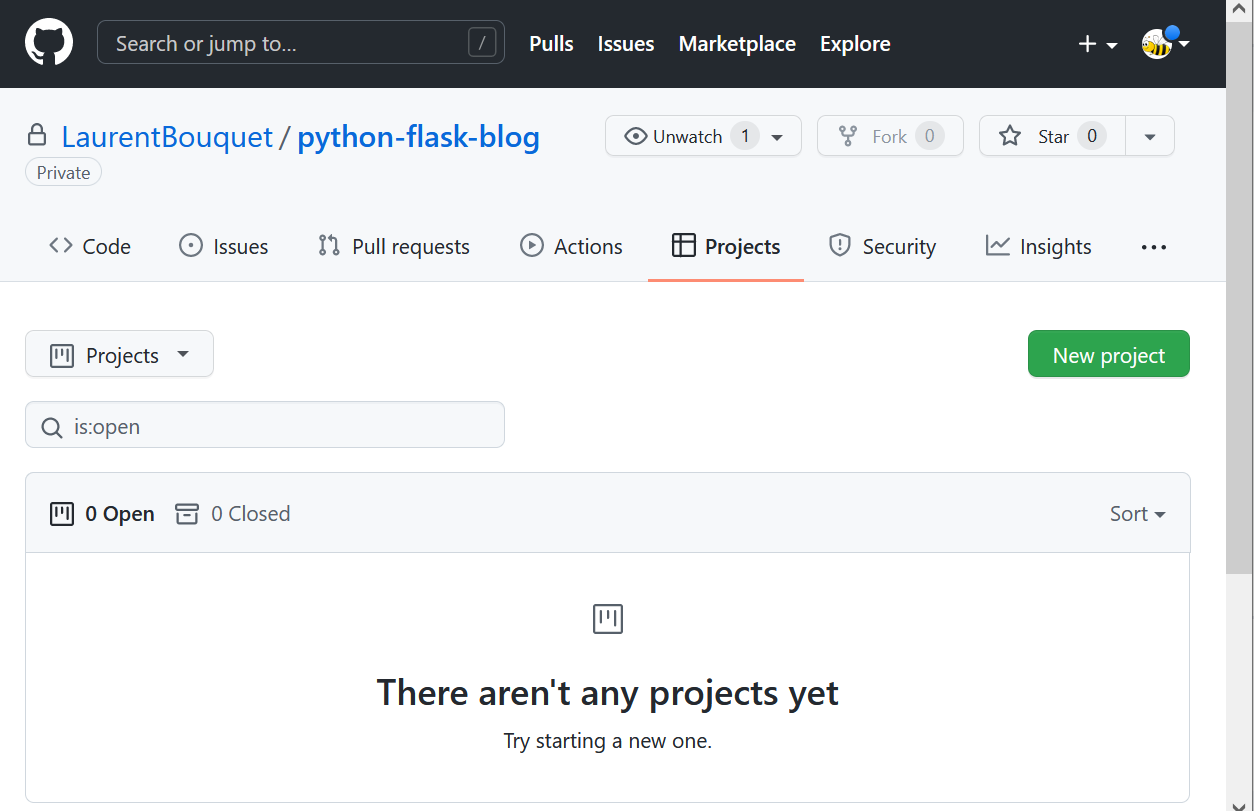
Task: Click the empty-state project board icon
Action: tap(607, 619)
